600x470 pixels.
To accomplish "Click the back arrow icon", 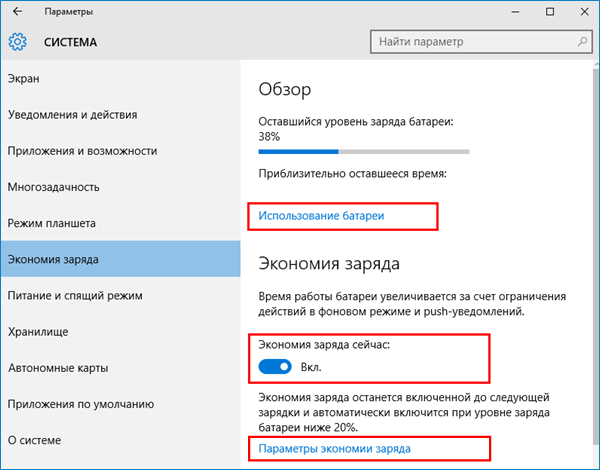I will pos(17,11).
